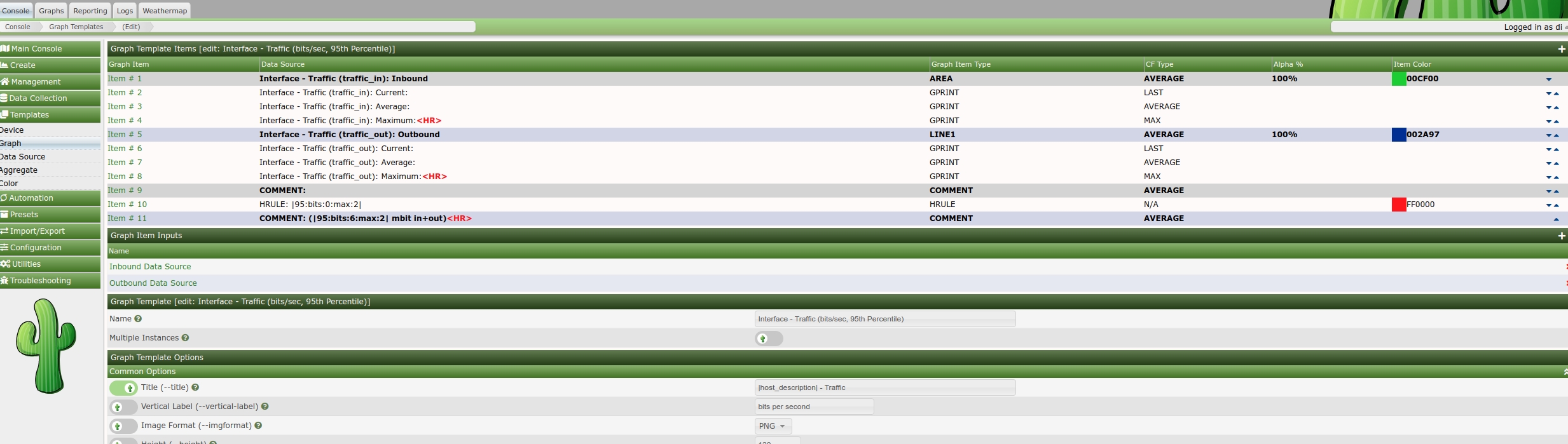Open Aggregate templates in sidebar
The height and width of the screenshot is (444, 1568).
click(50, 170)
